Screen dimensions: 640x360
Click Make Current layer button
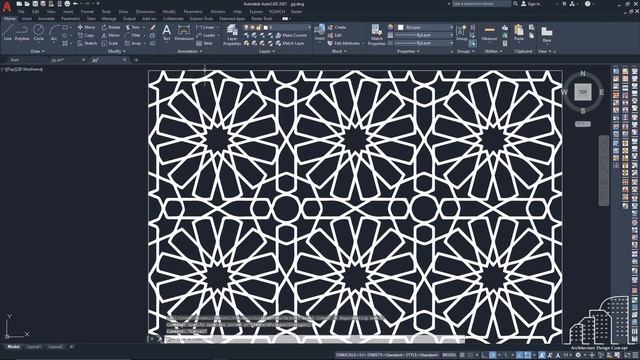coord(291,36)
